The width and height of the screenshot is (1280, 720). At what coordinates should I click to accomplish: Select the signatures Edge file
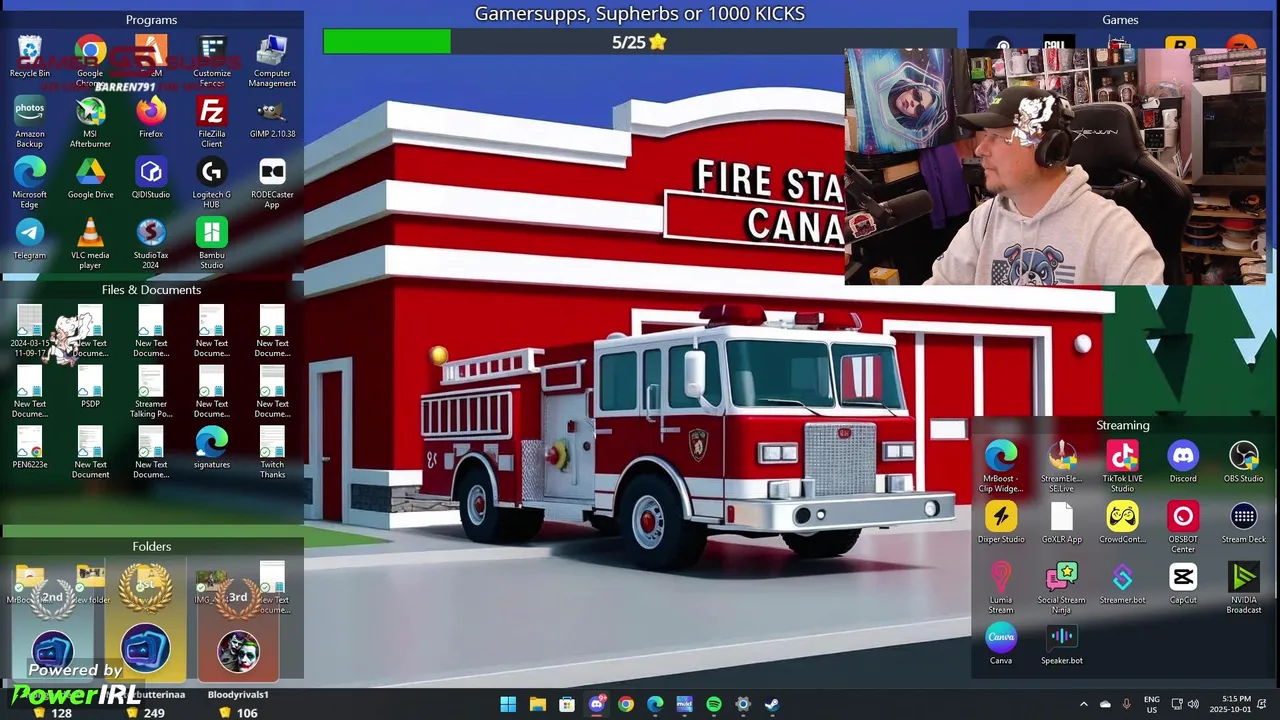point(212,449)
